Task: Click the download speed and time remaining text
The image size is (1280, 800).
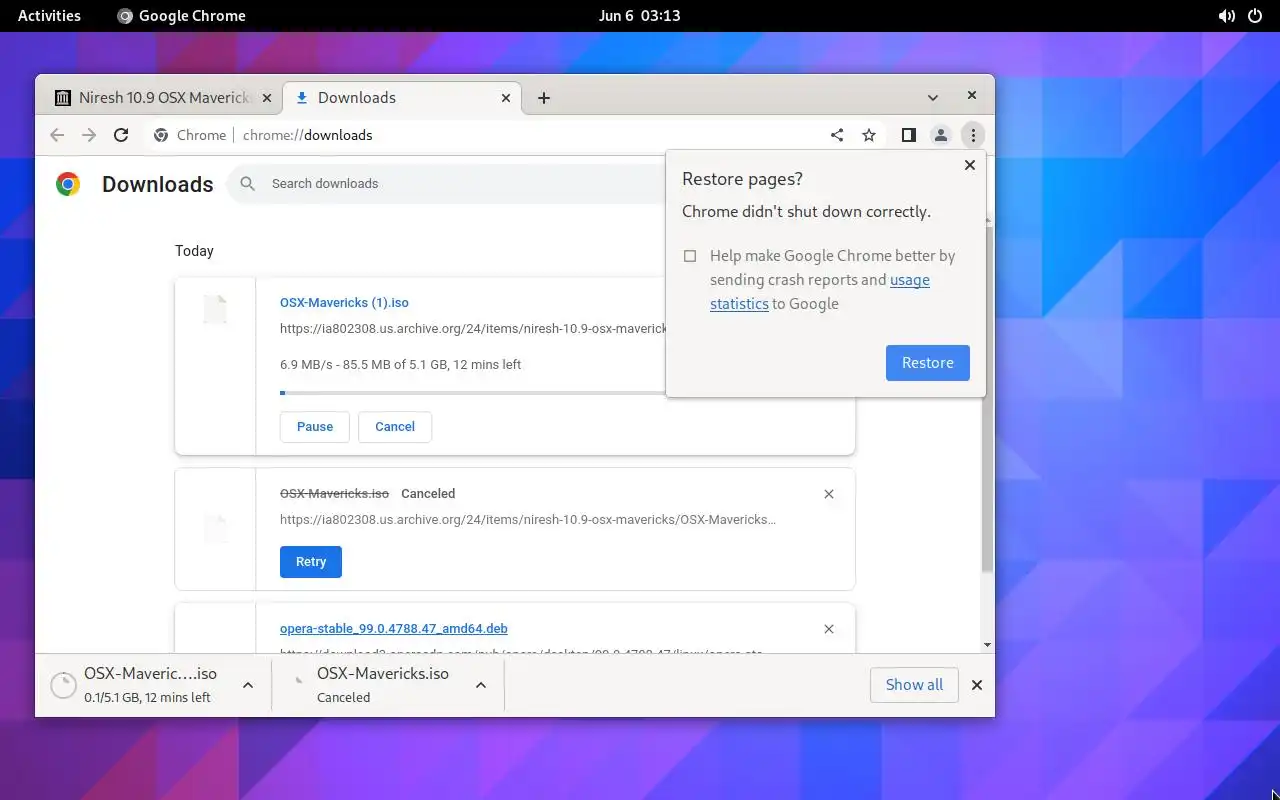Action: pyautogui.click(x=400, y=365)
